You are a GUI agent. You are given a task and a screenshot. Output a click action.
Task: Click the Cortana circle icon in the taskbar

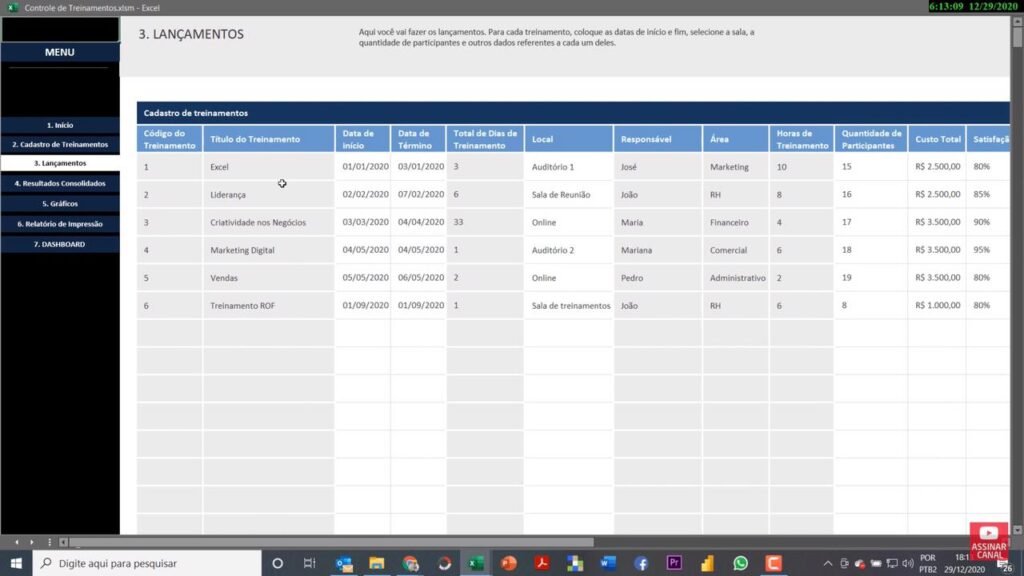click(278, 563)
